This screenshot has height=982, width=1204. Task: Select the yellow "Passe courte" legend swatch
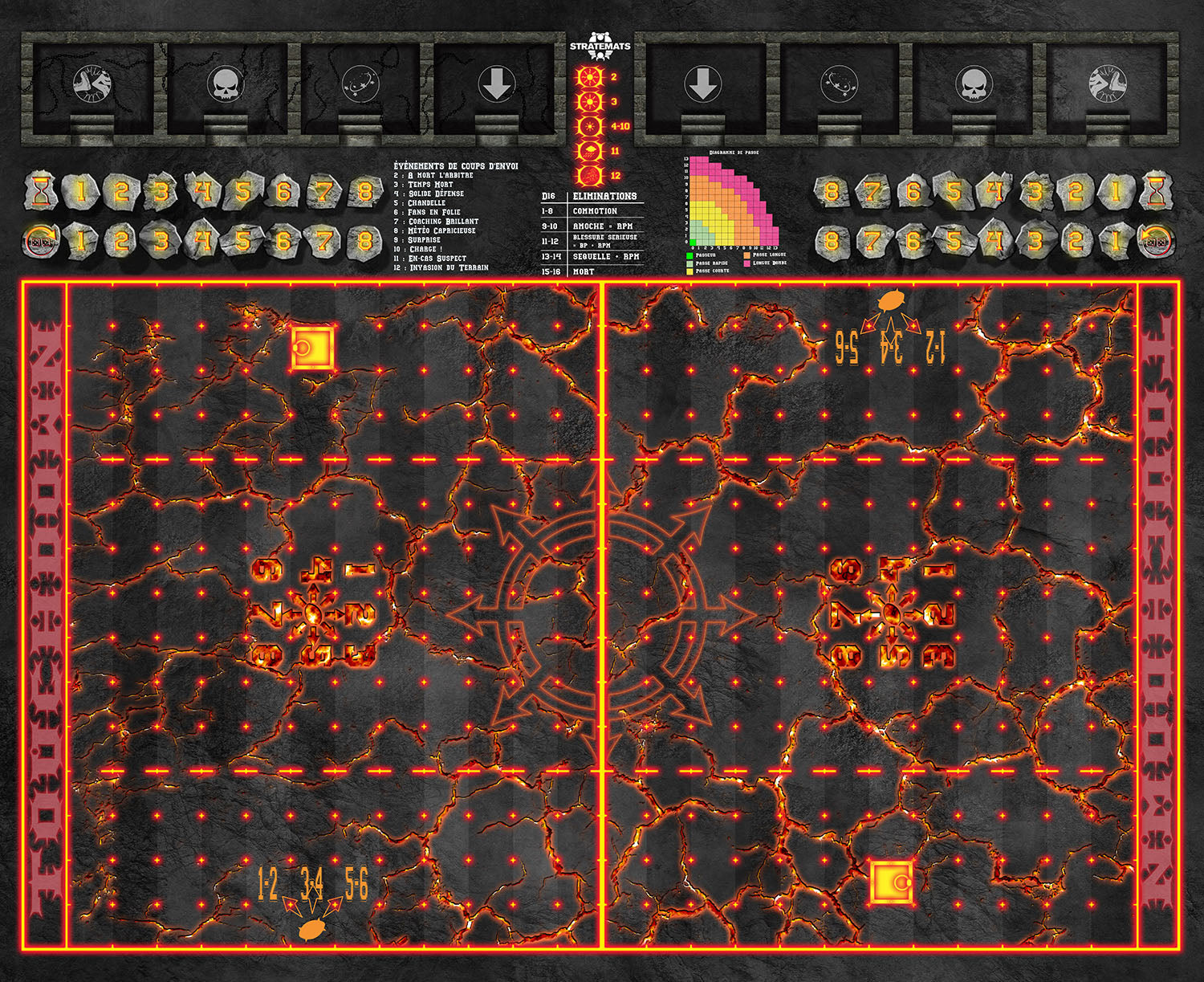[689, 271]
